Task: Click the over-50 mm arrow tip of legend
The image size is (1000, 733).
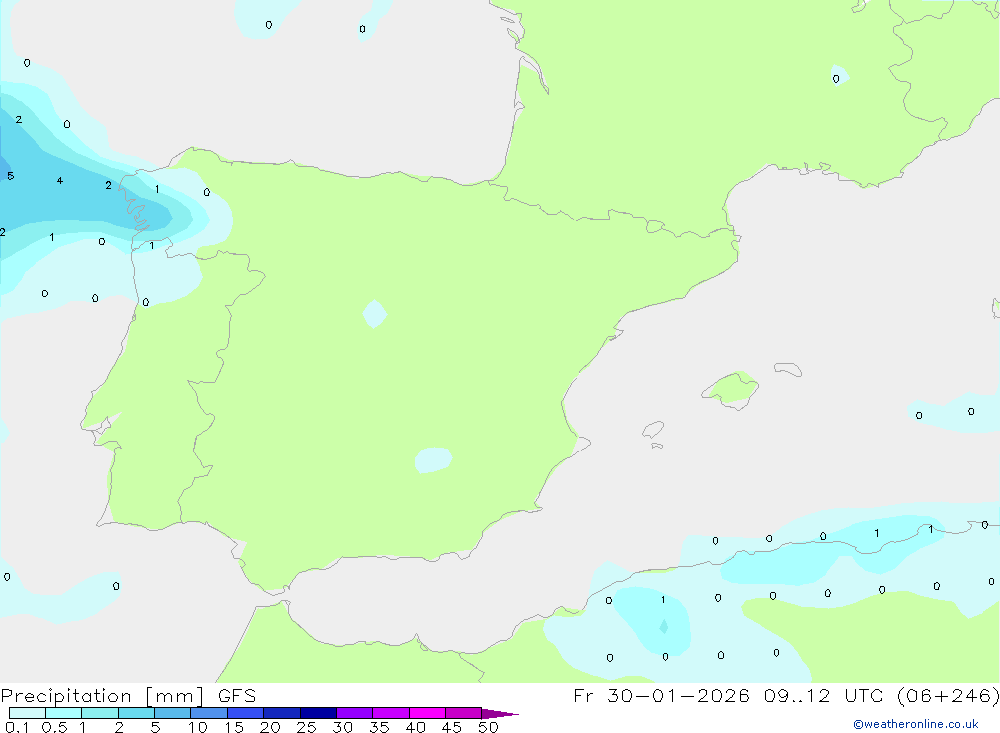Action: click(499, 713)
